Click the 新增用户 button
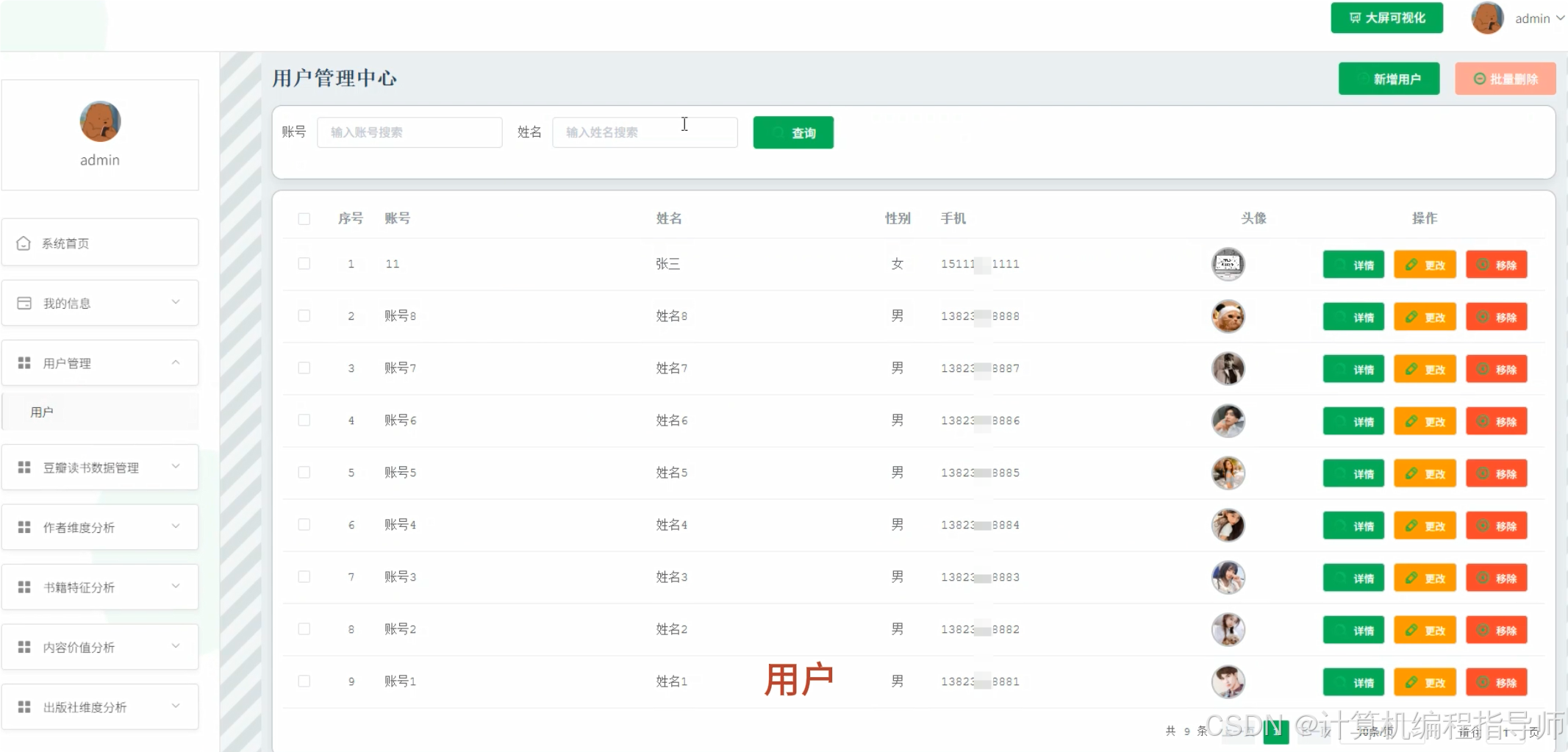 coord(1389,79)
